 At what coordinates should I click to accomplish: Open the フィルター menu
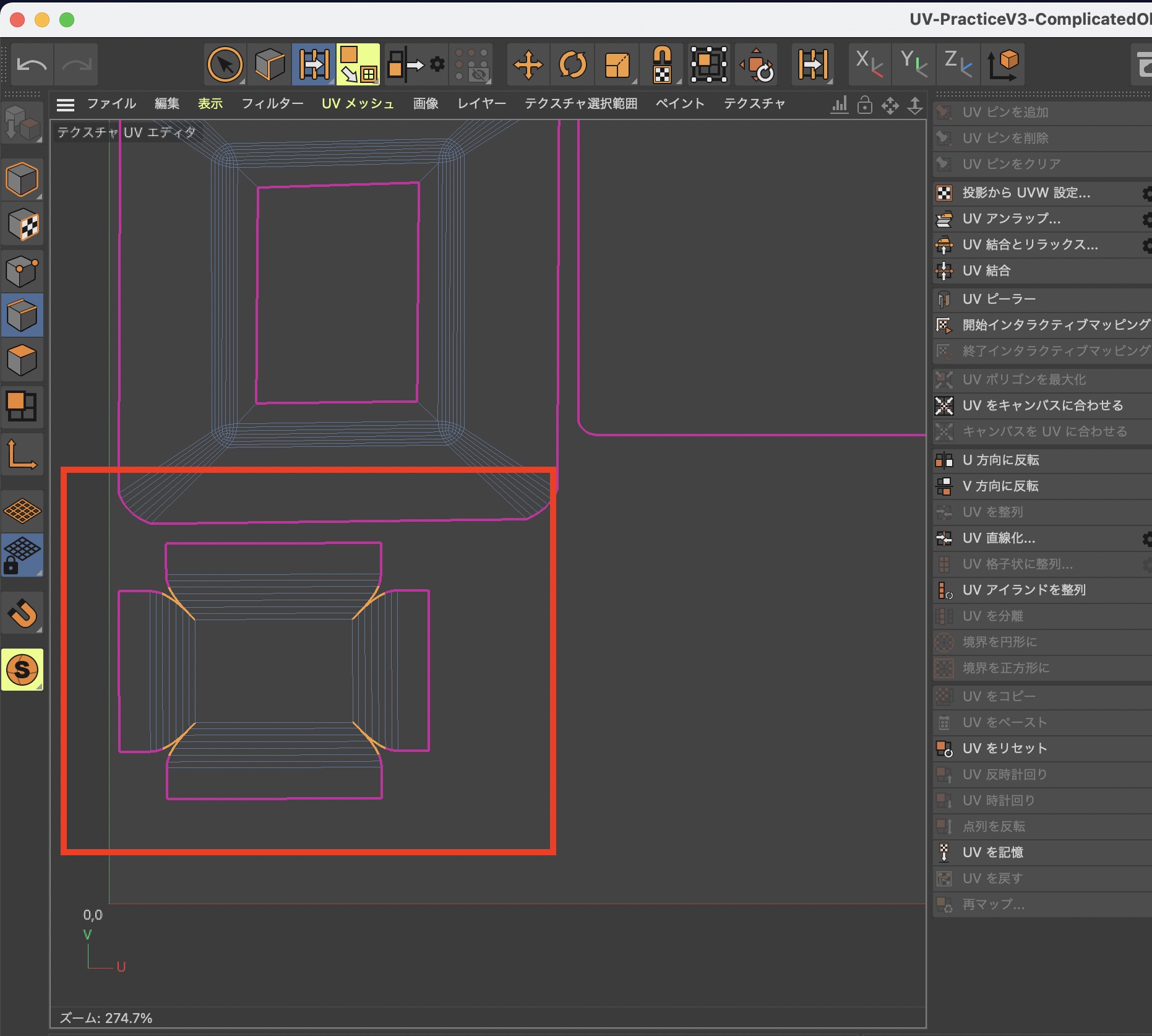pos(272,104)
